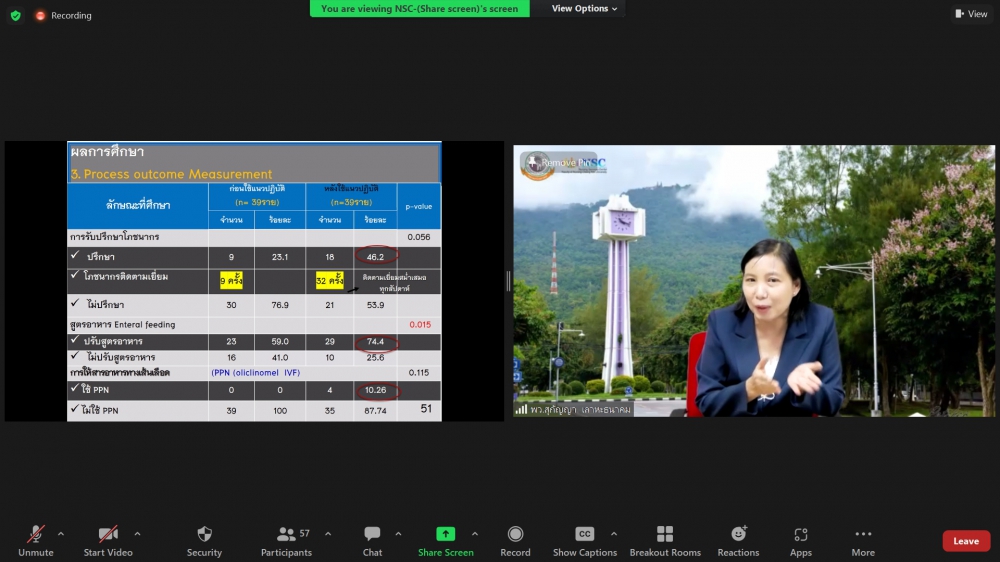Click the encryption shield icon at top left

[15, 15]
